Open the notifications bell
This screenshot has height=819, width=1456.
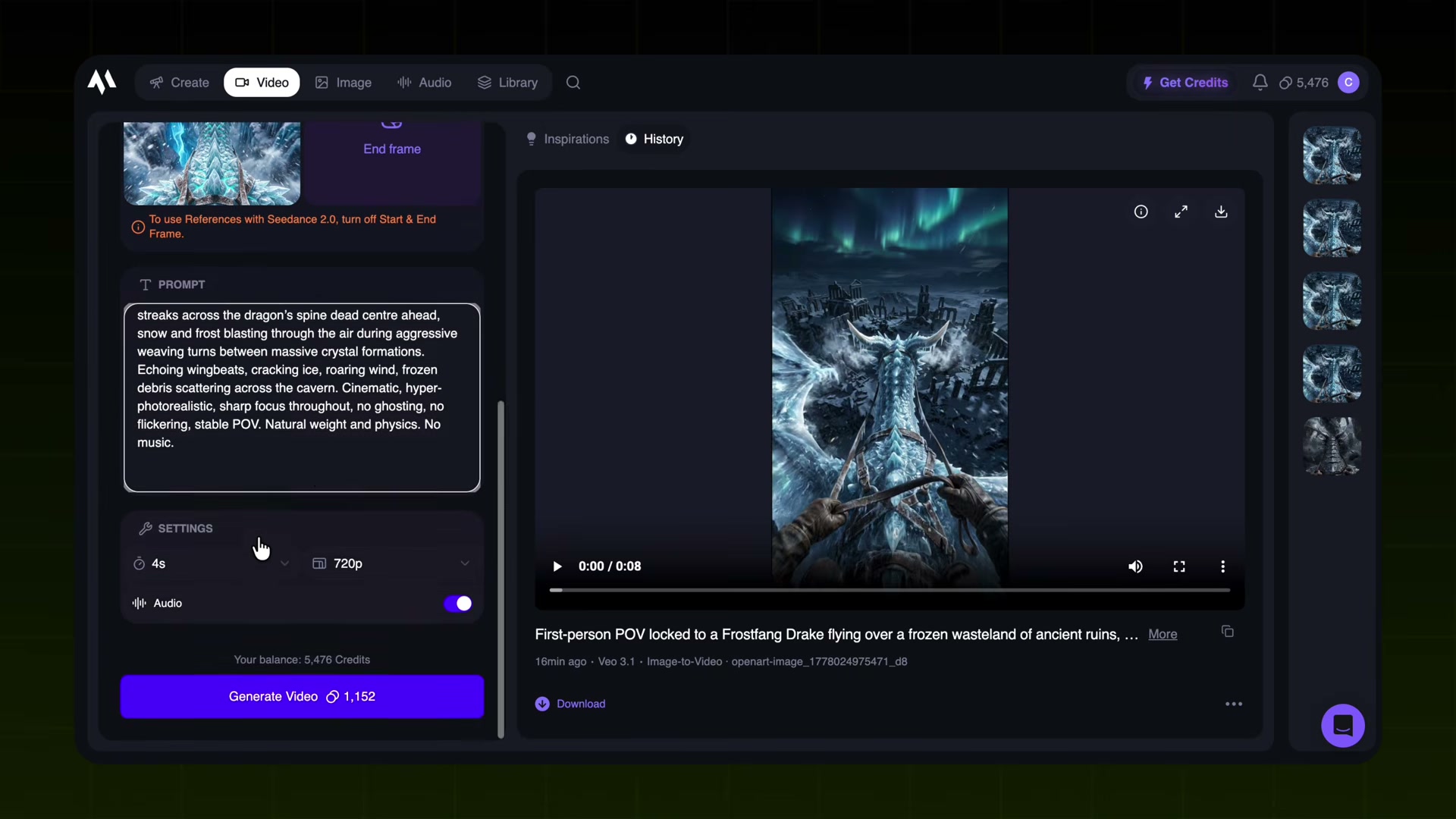pyautogui.click(x=1260, y=83)
